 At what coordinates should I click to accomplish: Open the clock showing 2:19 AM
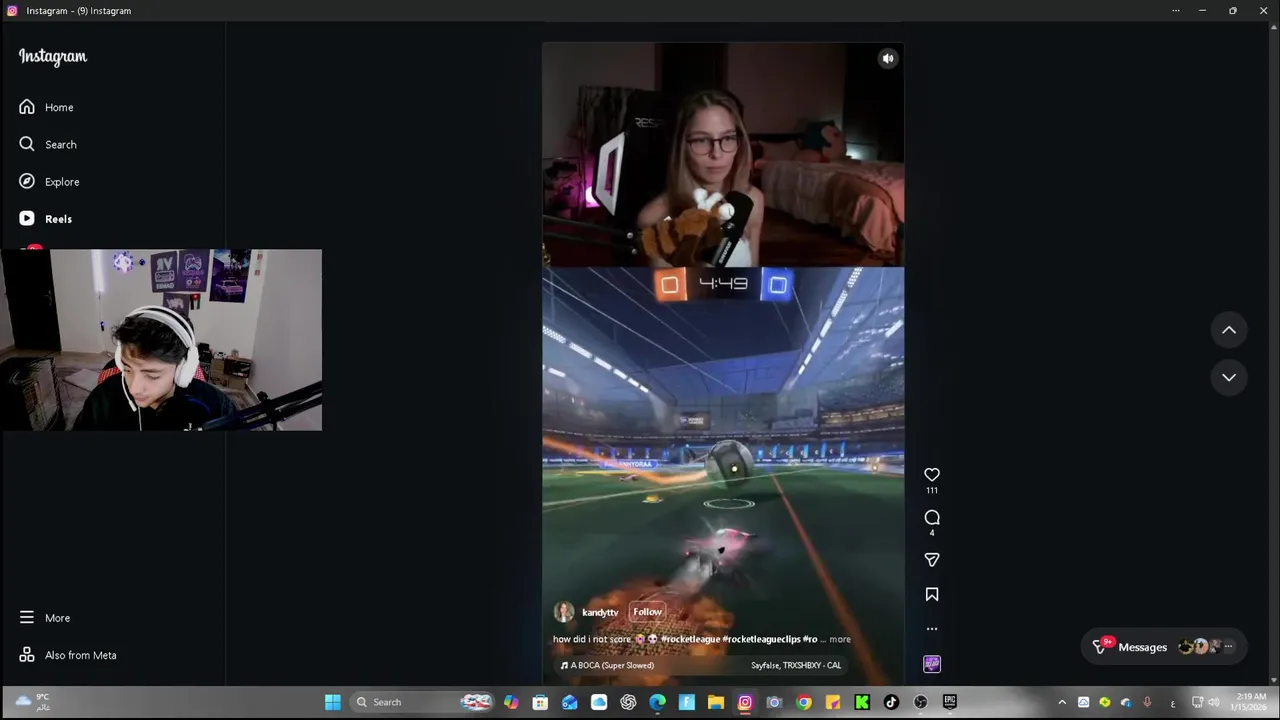(x=1251, y=702)
